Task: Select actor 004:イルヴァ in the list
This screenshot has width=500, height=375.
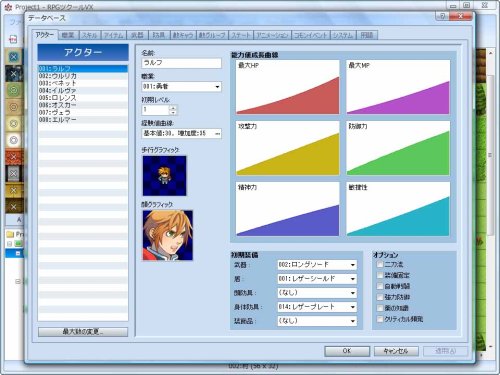Action: click(83, 90)
